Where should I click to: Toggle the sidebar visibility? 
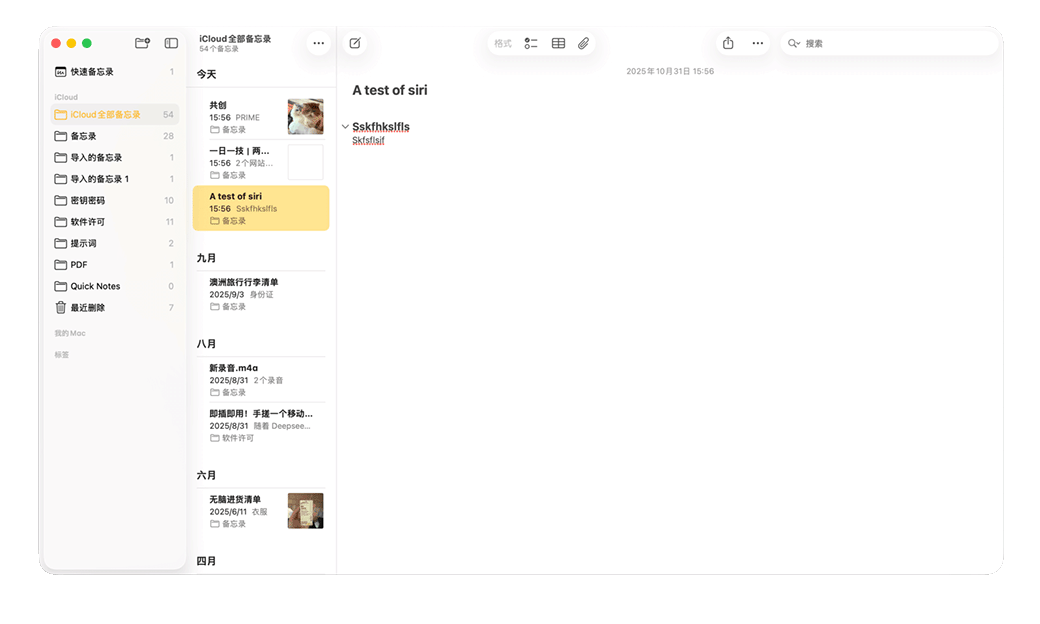coord(171,43)
